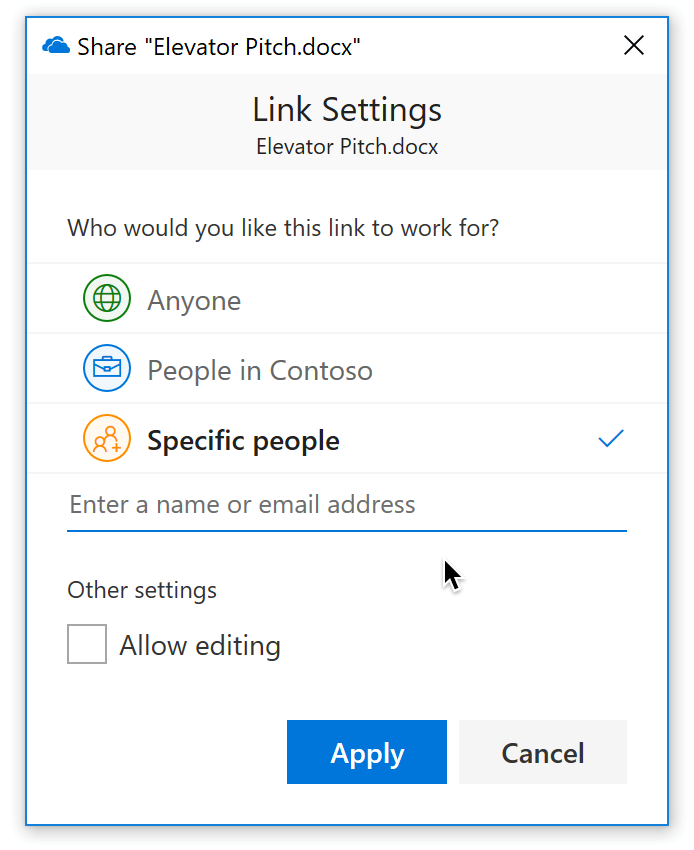Image resolution: width=694 pixels, height=850 pixels.
Task: Click the Other settings section label
Action: [x=142, y=590]
